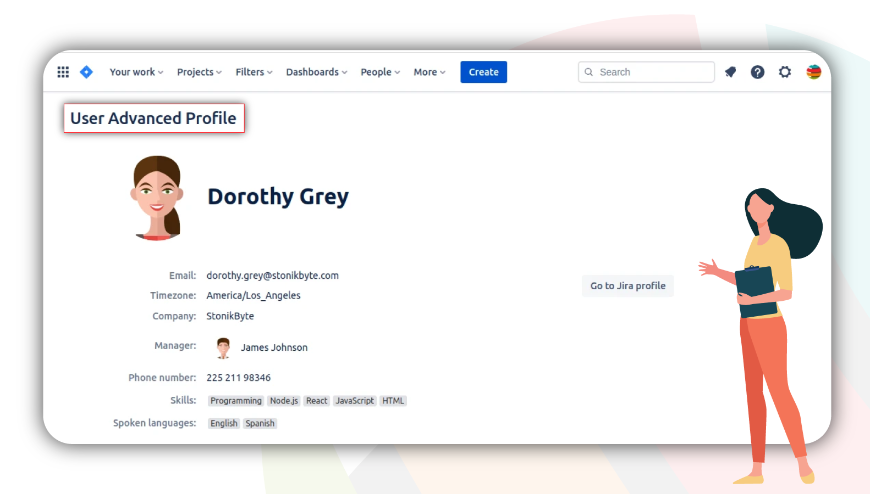Expand the Filters dropdown
Image resolution: width=870 pixels, height=494 pixels.
click(x=254, y=72)
